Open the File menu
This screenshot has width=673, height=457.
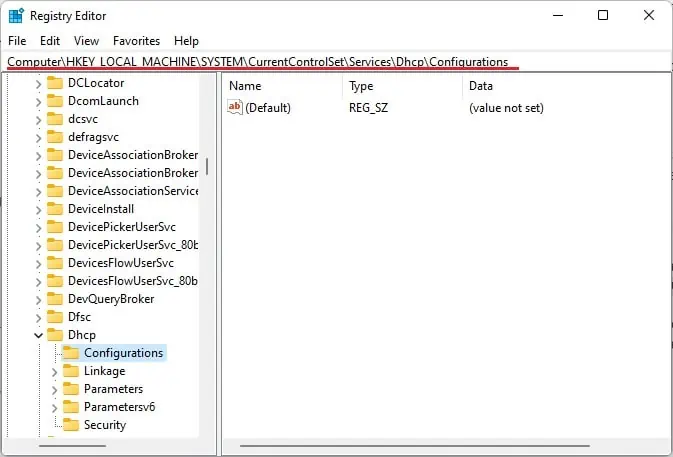17,41
